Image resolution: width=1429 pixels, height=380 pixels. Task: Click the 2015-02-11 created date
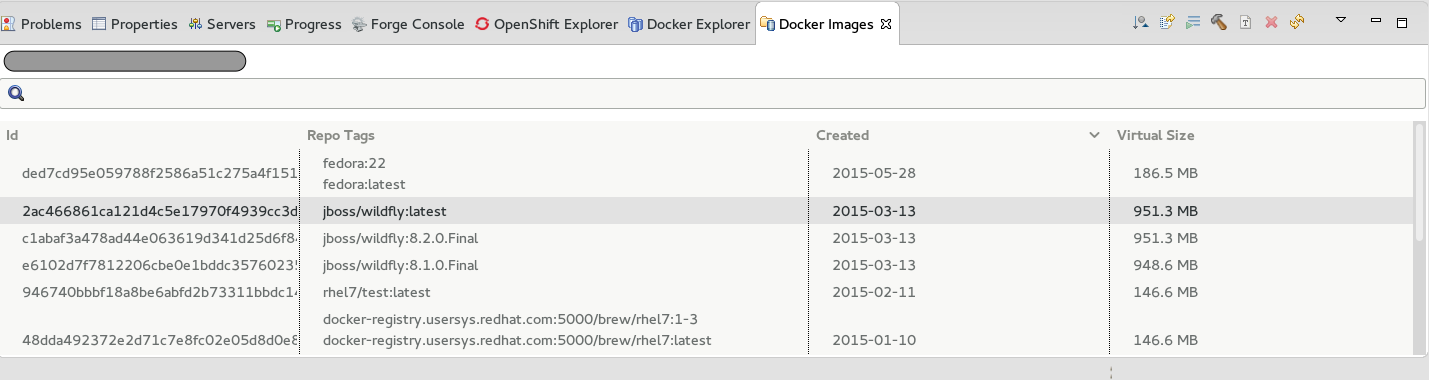click(874, 292)
